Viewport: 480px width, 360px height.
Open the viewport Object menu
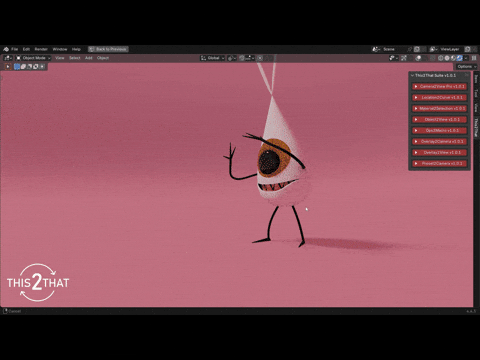[x=103, y=58]
